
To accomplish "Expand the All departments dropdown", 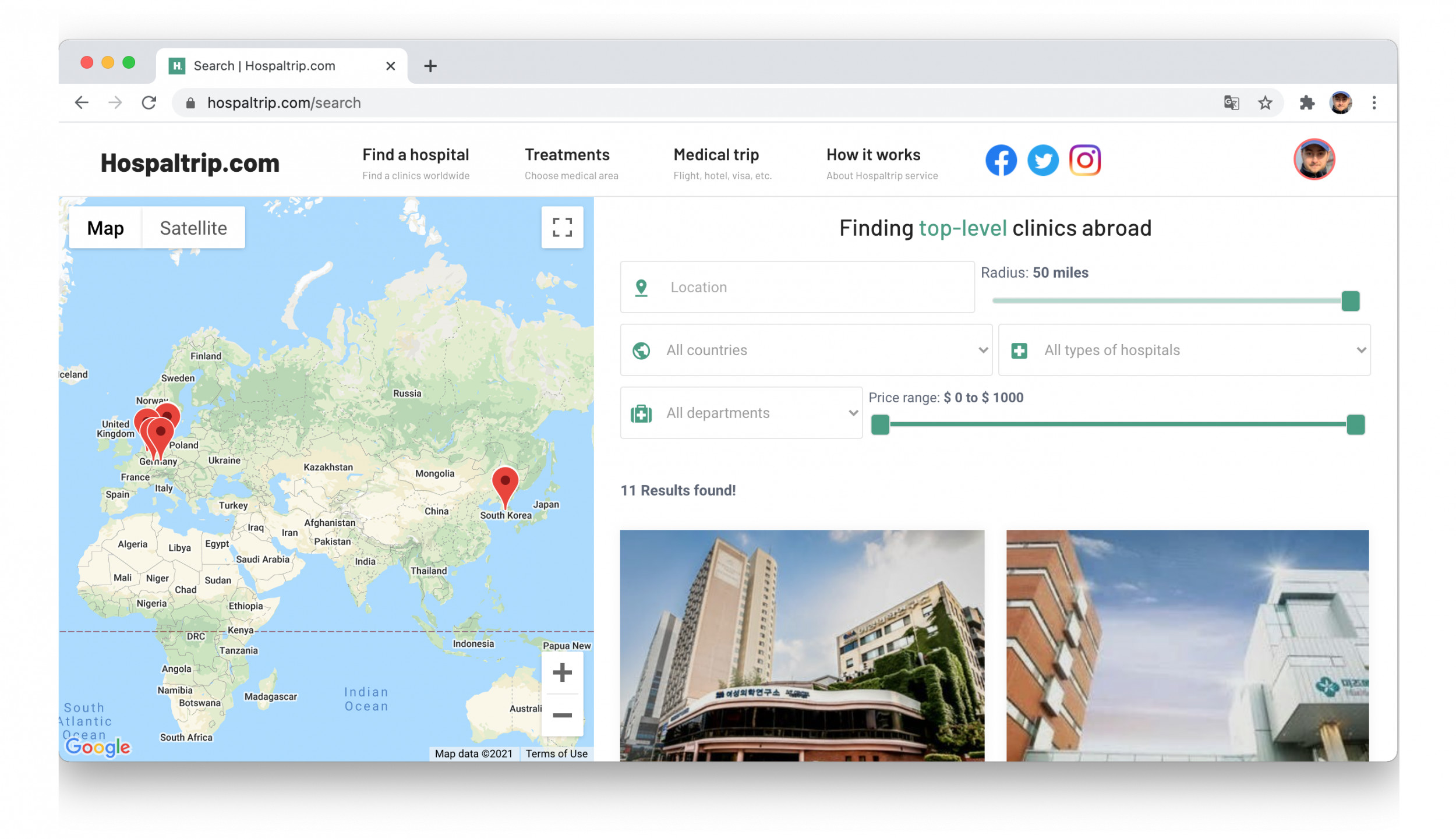I will click(741, 413).
